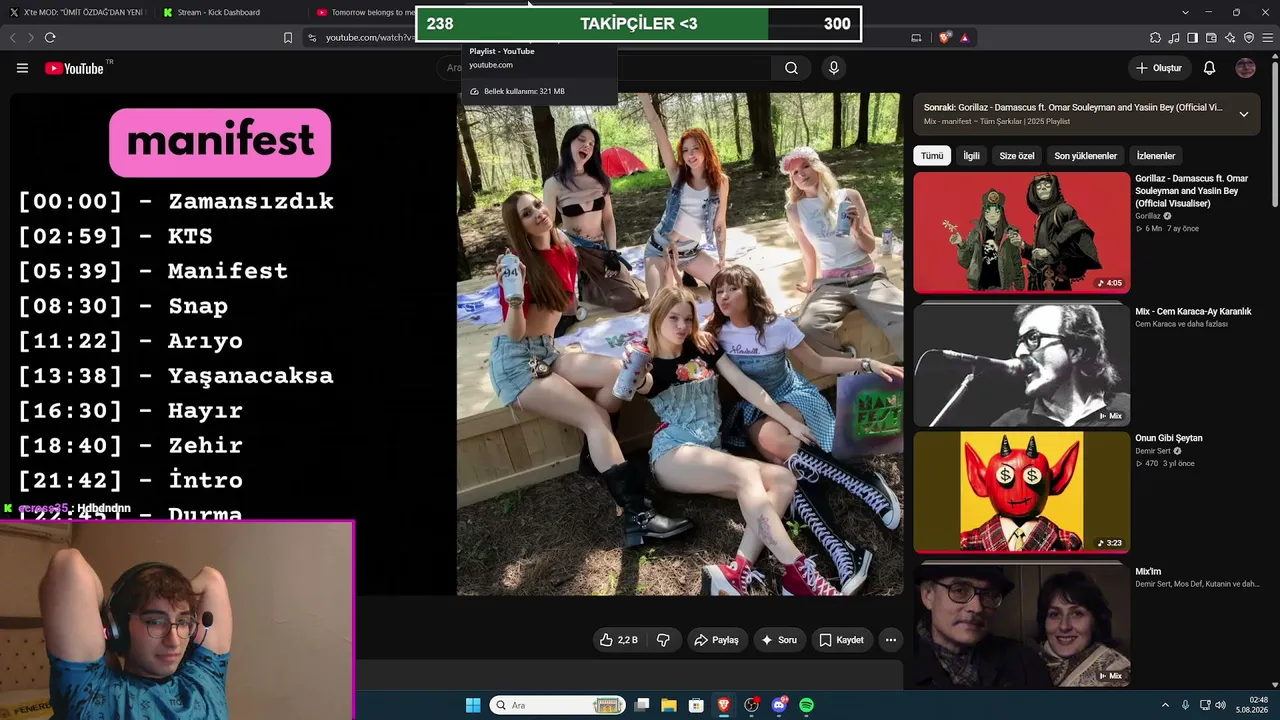
Task: Open Onun Gibi Şeytan red devil thumbnail
Action: (1021, 492)
